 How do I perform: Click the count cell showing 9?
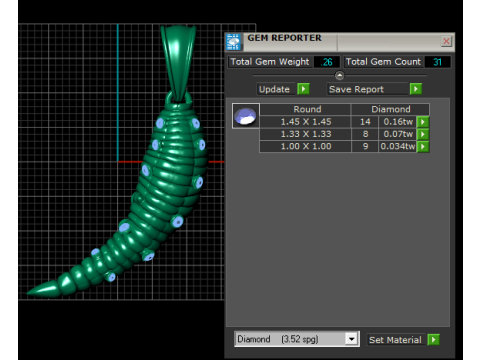365,146
